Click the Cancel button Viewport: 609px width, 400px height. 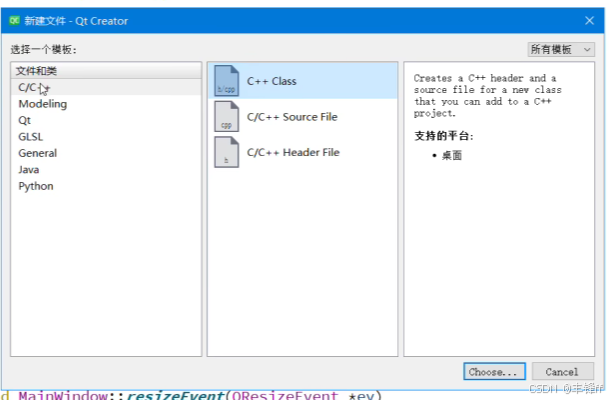[562, 372]
